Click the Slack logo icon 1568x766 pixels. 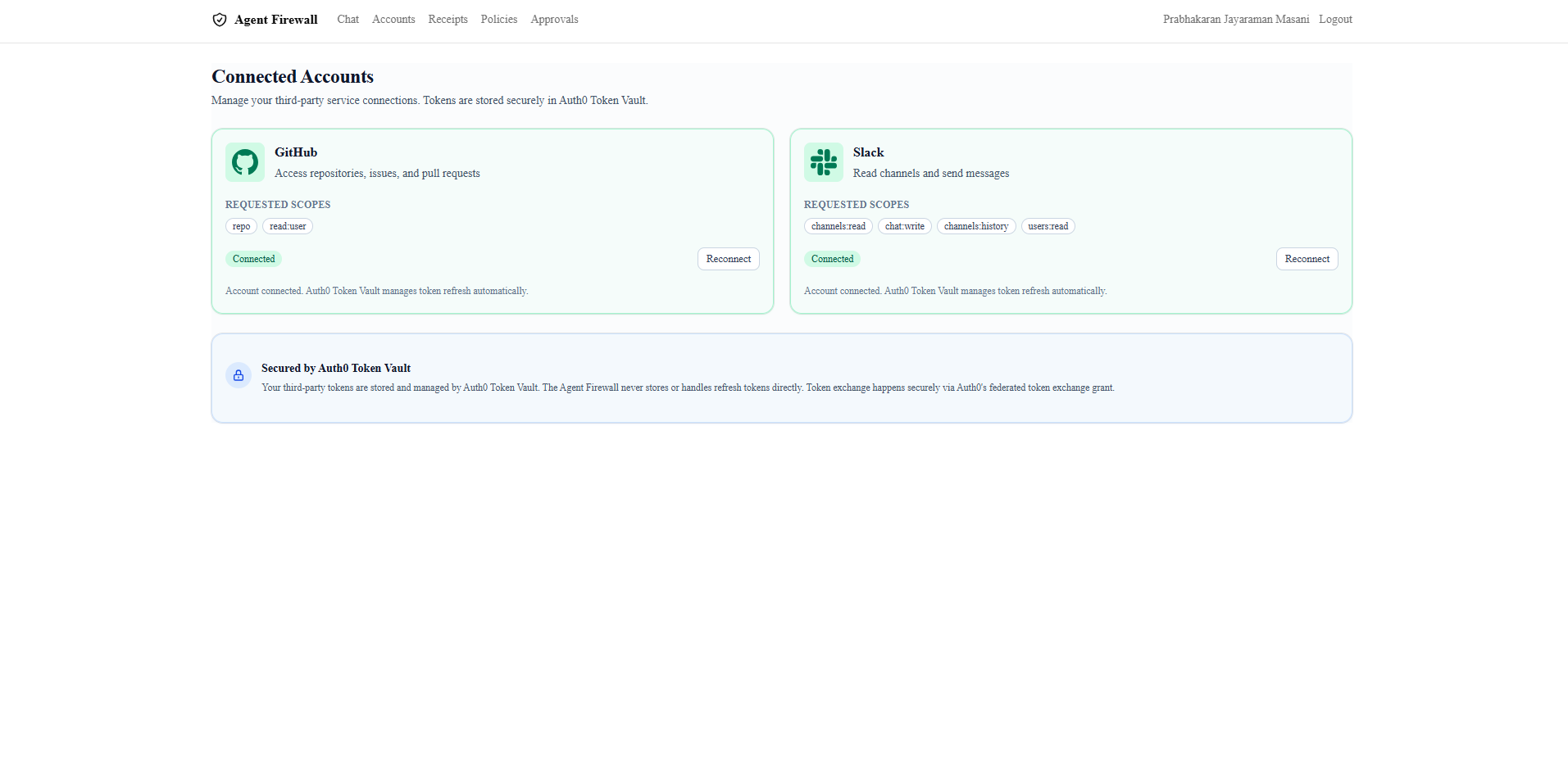pyautogui.click(x=824, y=162)
